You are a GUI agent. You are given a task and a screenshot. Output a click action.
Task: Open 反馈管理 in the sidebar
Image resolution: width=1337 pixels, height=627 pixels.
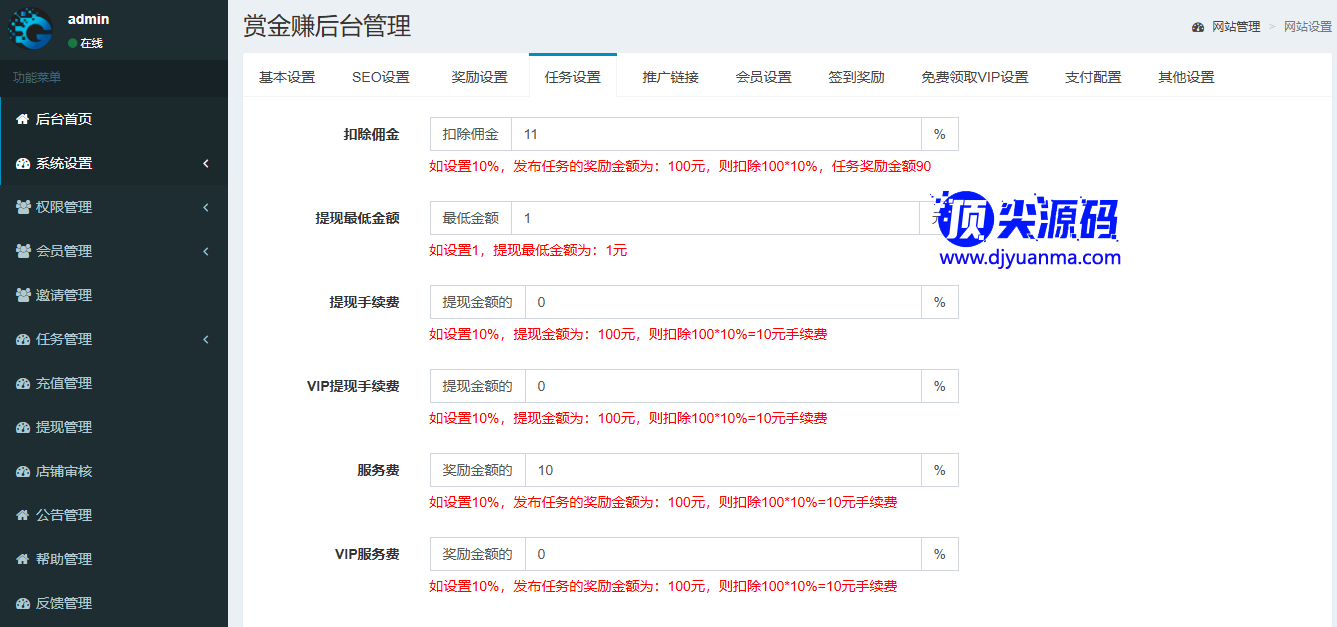pos(64,603)
